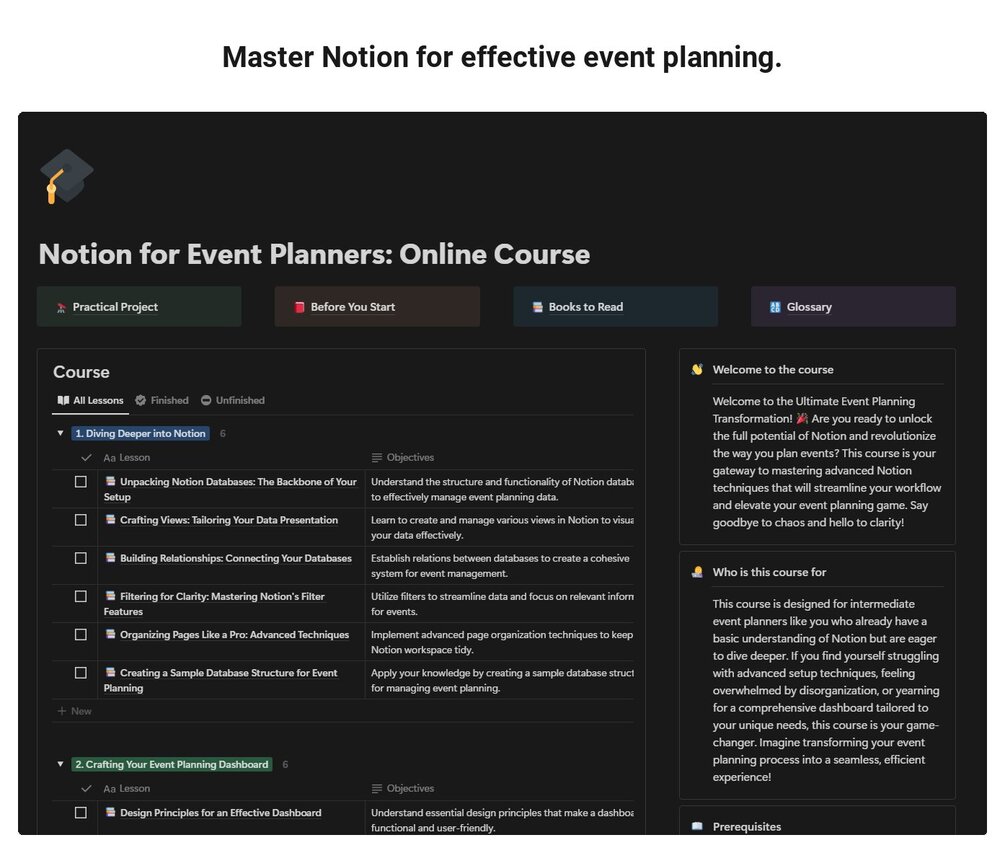Click the waving hand icon by Welcome
The width and height of the screenshot is (1005, 853).
(x=697, y=370)
